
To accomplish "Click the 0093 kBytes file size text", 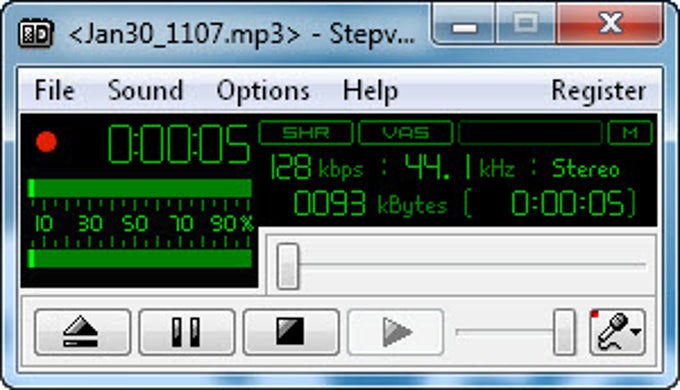I will (370, 203).
